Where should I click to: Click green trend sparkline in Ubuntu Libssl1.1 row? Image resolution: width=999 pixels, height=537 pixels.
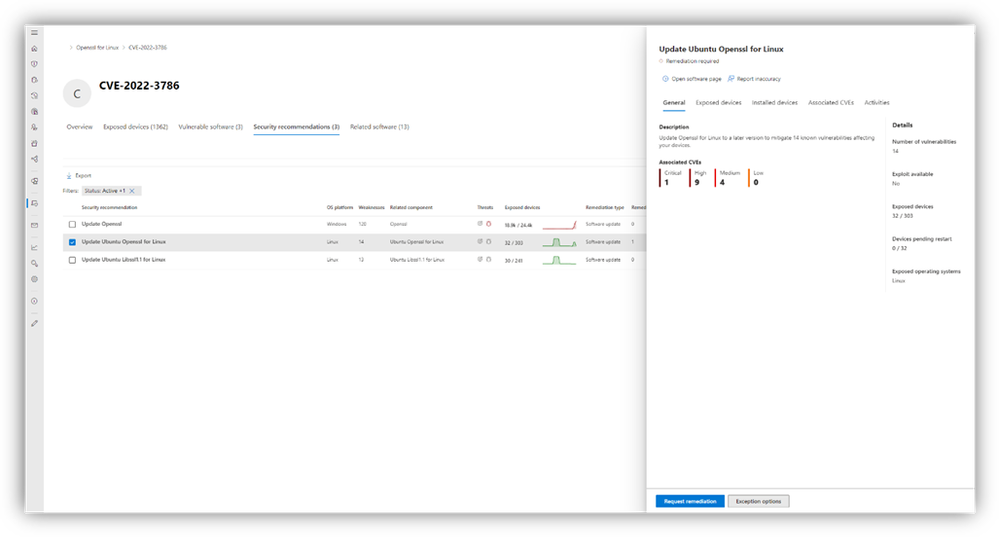tap(559, 261)
